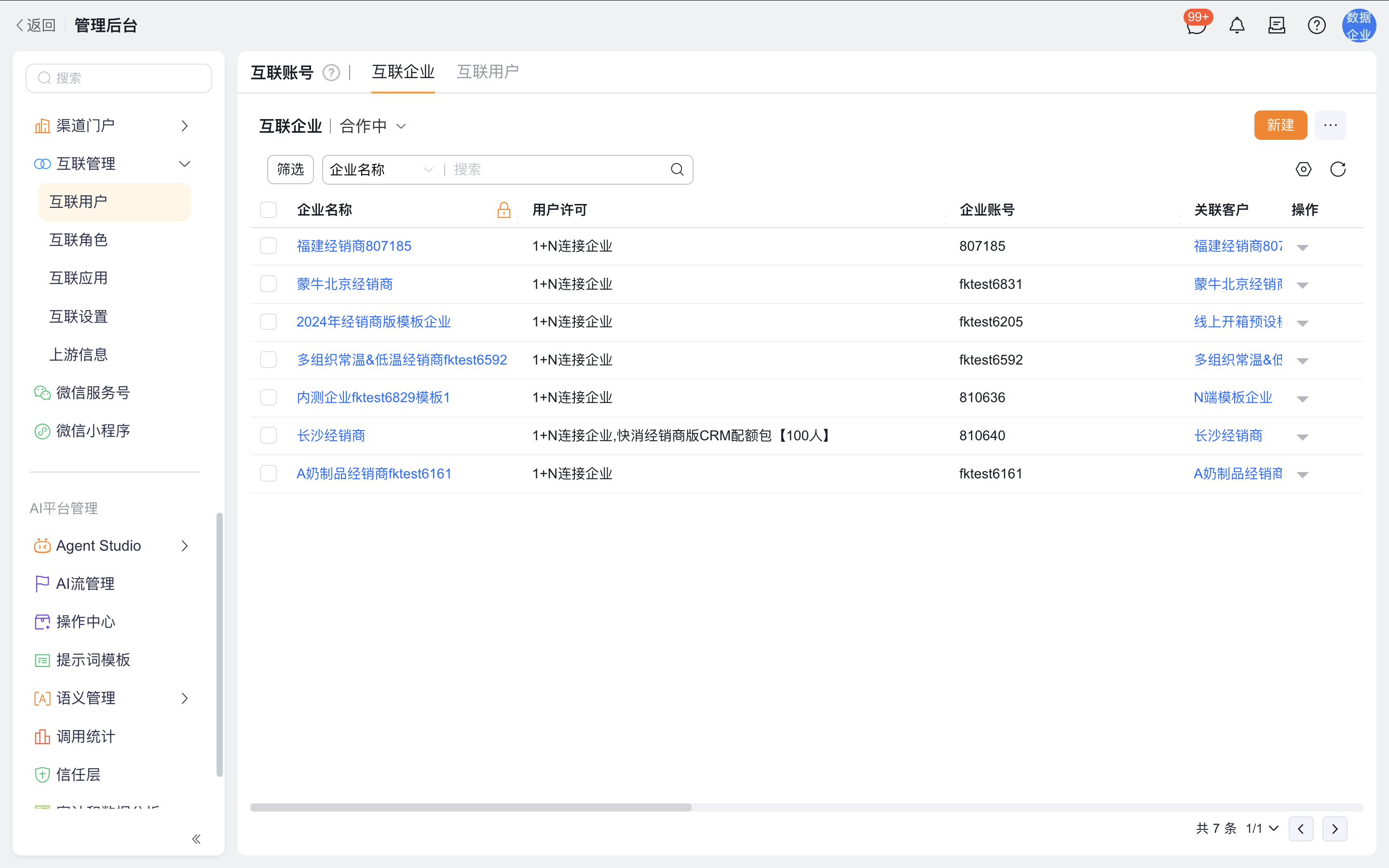The image size is (1389, 868).
Task: Open the 企业名称 search field dropdown
Action: [x=381, y=169]
